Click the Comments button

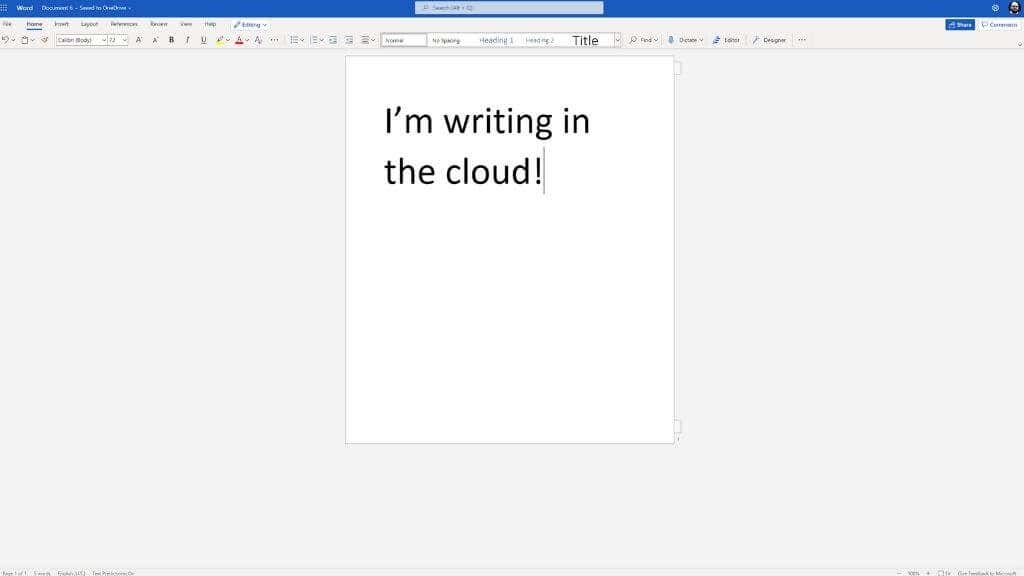pyautogui.click(x=999, y=24)
